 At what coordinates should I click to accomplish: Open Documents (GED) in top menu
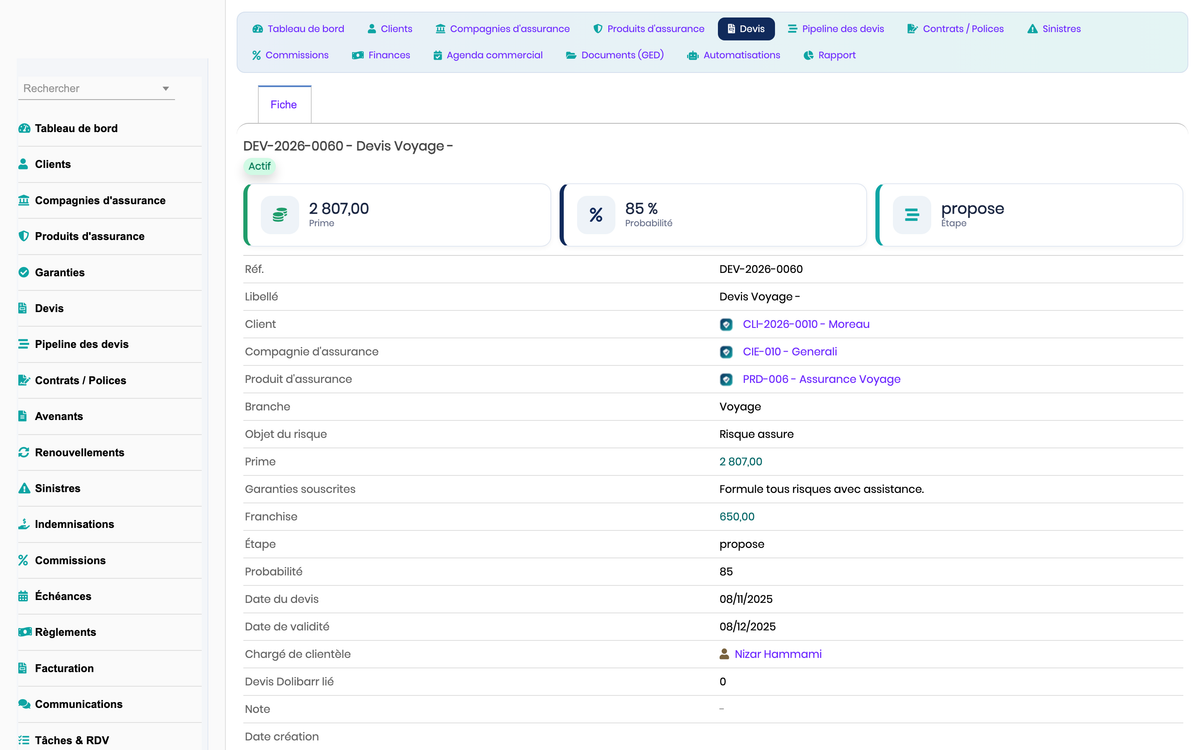615,56
